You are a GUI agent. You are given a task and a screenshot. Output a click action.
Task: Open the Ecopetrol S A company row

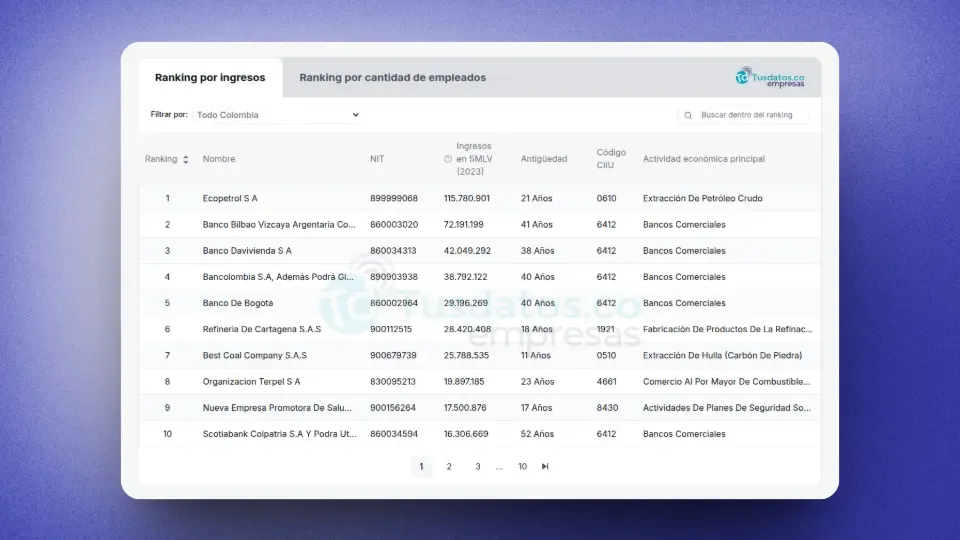[x=230, y=198]
